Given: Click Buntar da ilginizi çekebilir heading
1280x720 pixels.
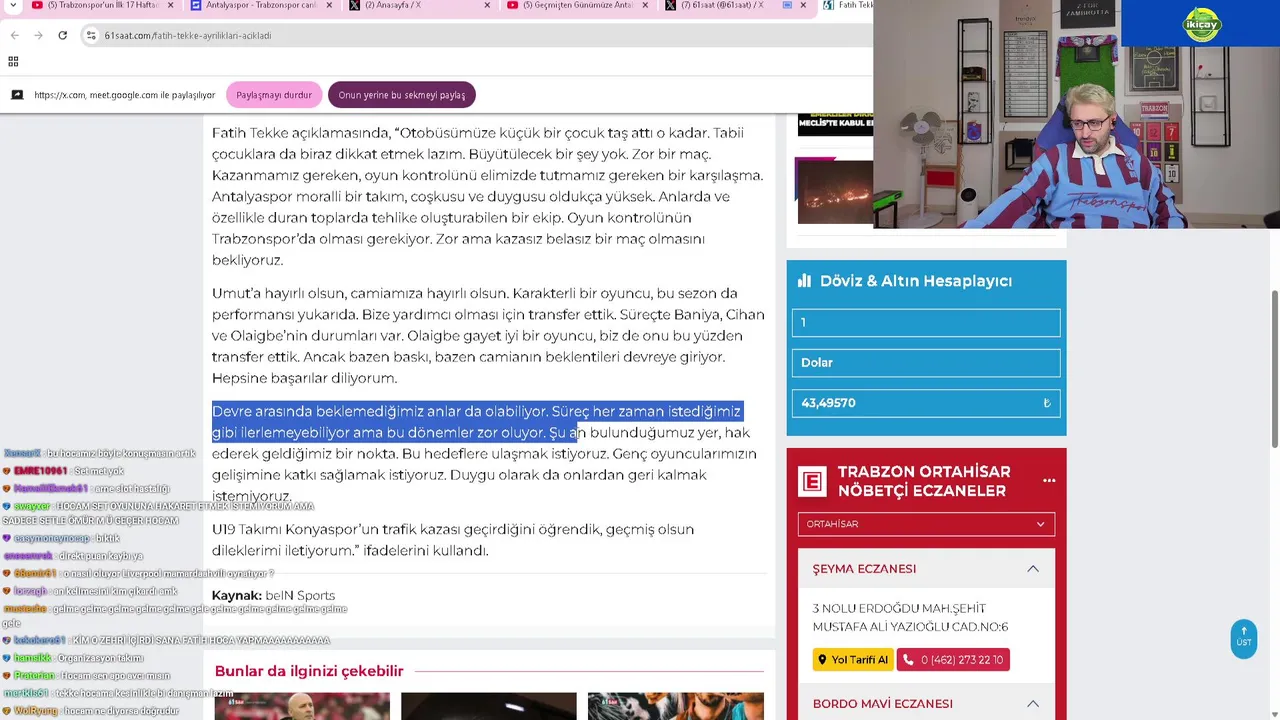Looking at the screenshot, I should [x=309, y=671].
